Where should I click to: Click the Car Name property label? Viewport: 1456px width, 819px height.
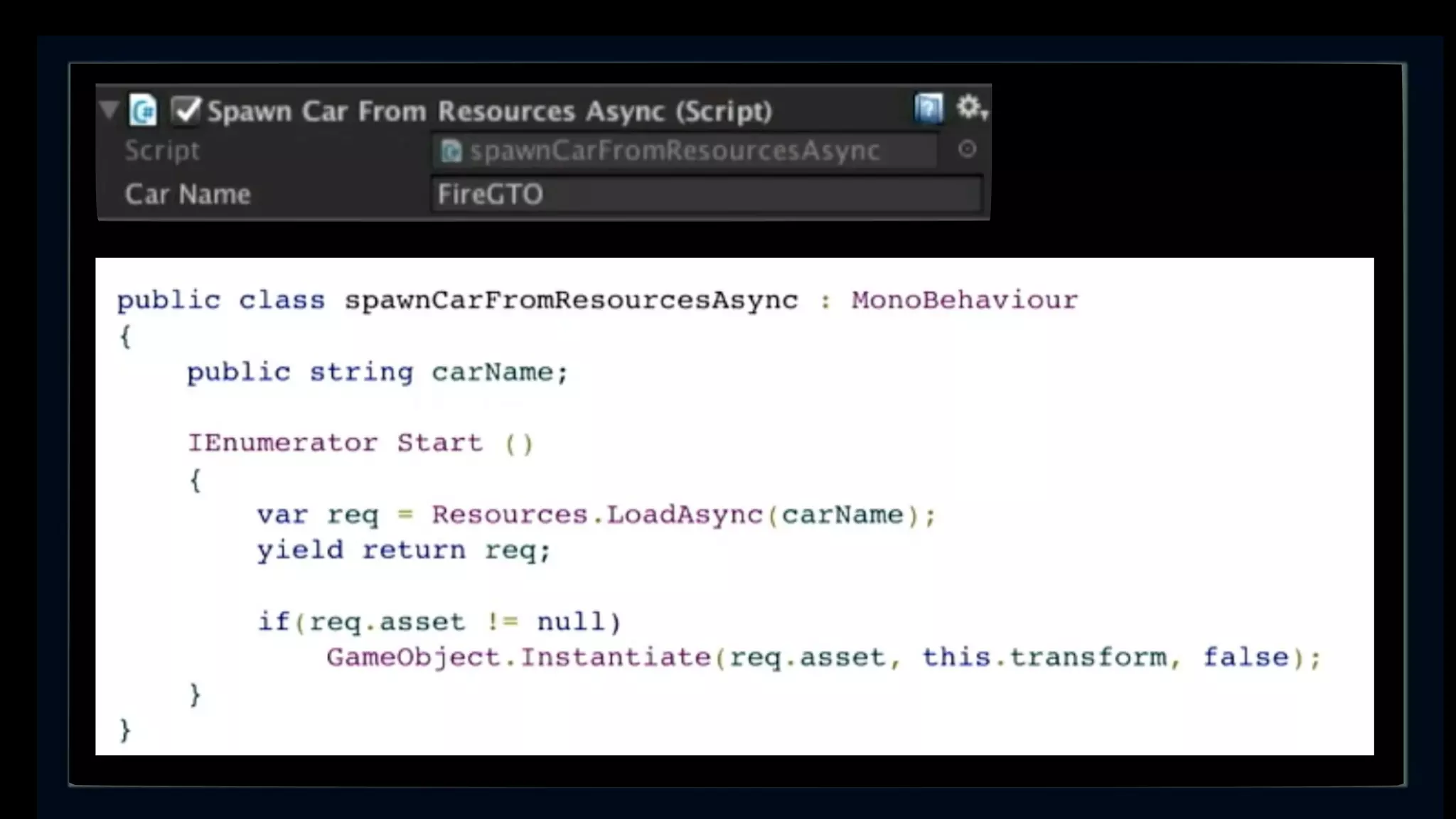pyautogui.click(x=188, y=194)
